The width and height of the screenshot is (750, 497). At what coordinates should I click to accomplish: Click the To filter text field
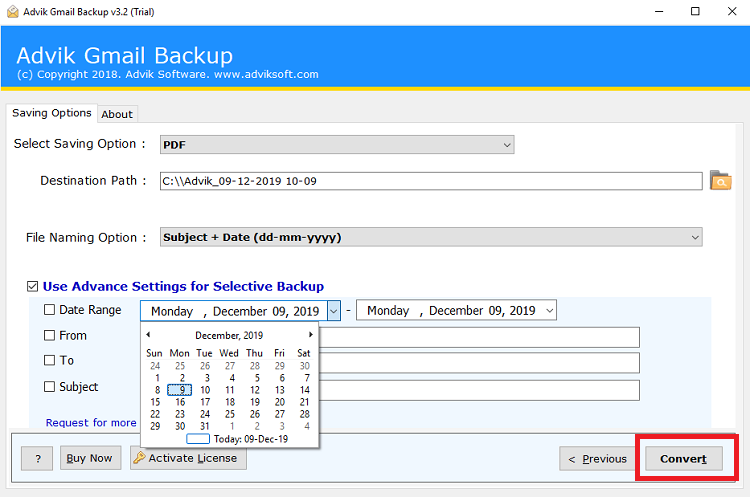point(479,363)
